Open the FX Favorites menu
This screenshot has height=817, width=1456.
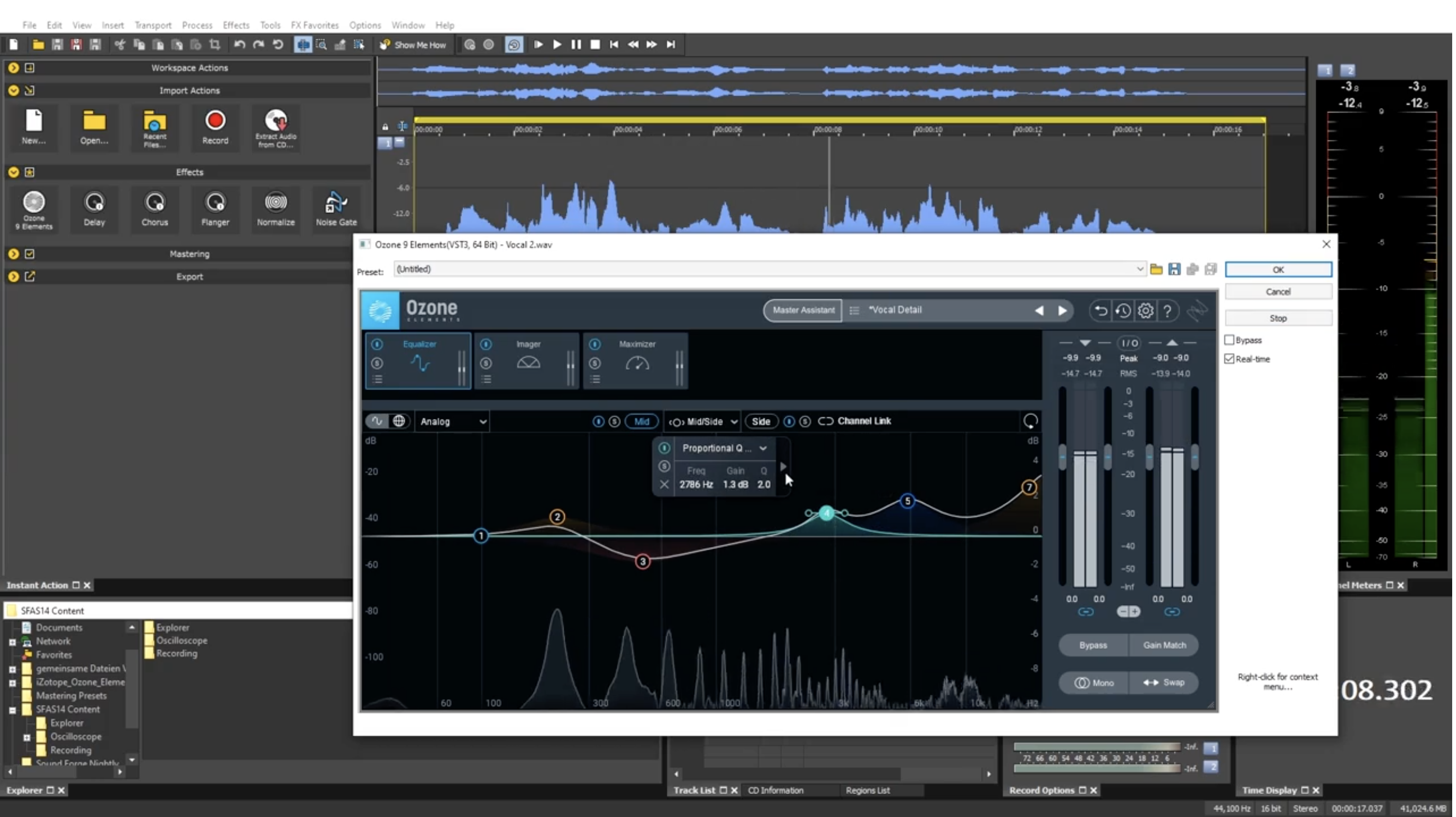tap(314, 25)
